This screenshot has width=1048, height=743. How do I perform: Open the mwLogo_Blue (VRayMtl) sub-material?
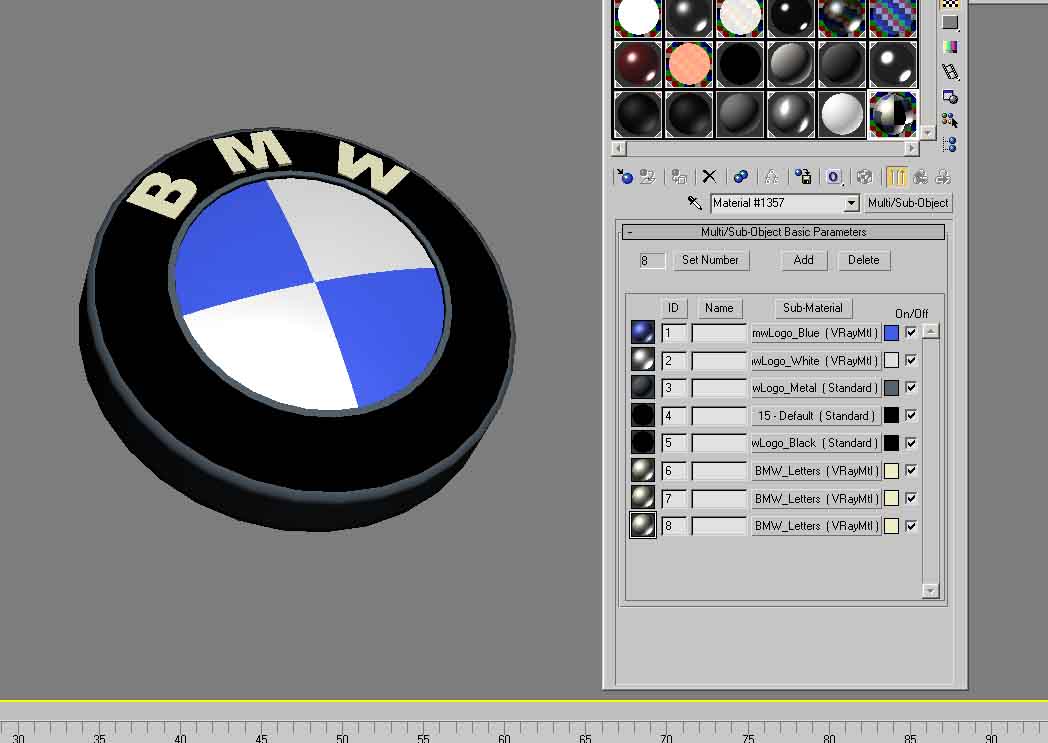(x=815, y=333)
